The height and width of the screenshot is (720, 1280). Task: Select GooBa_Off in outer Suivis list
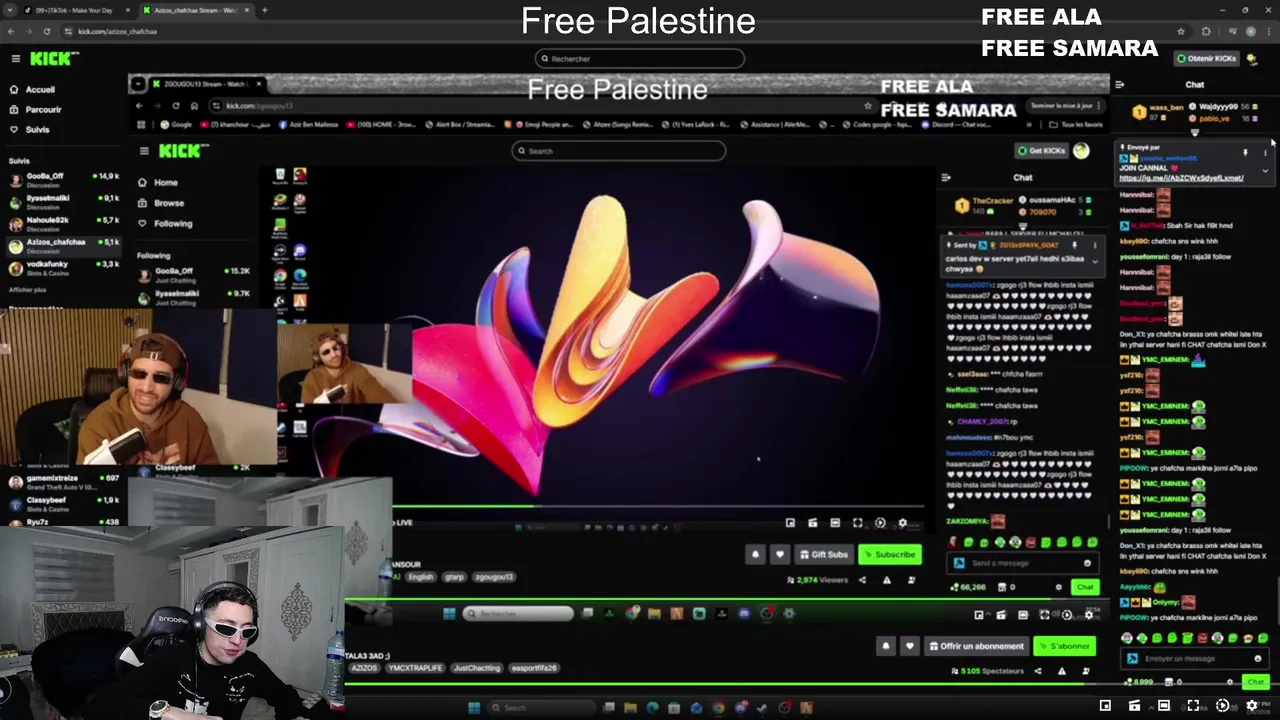tap(62, 179)
